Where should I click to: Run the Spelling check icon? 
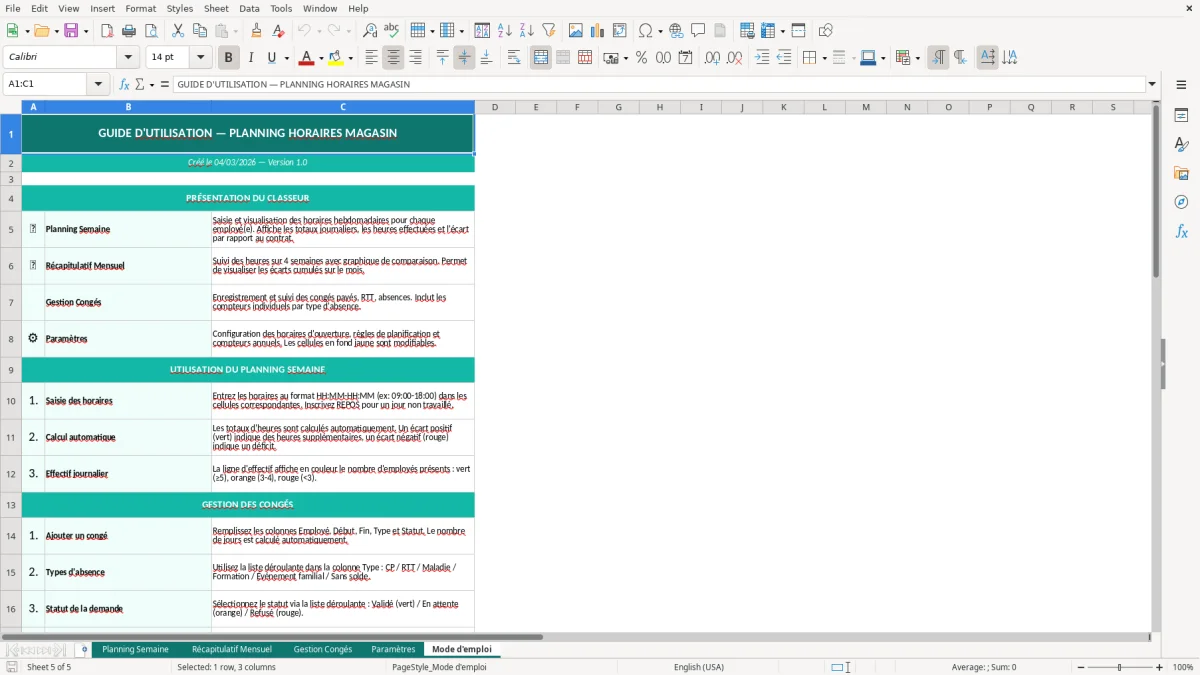[392, 31]
